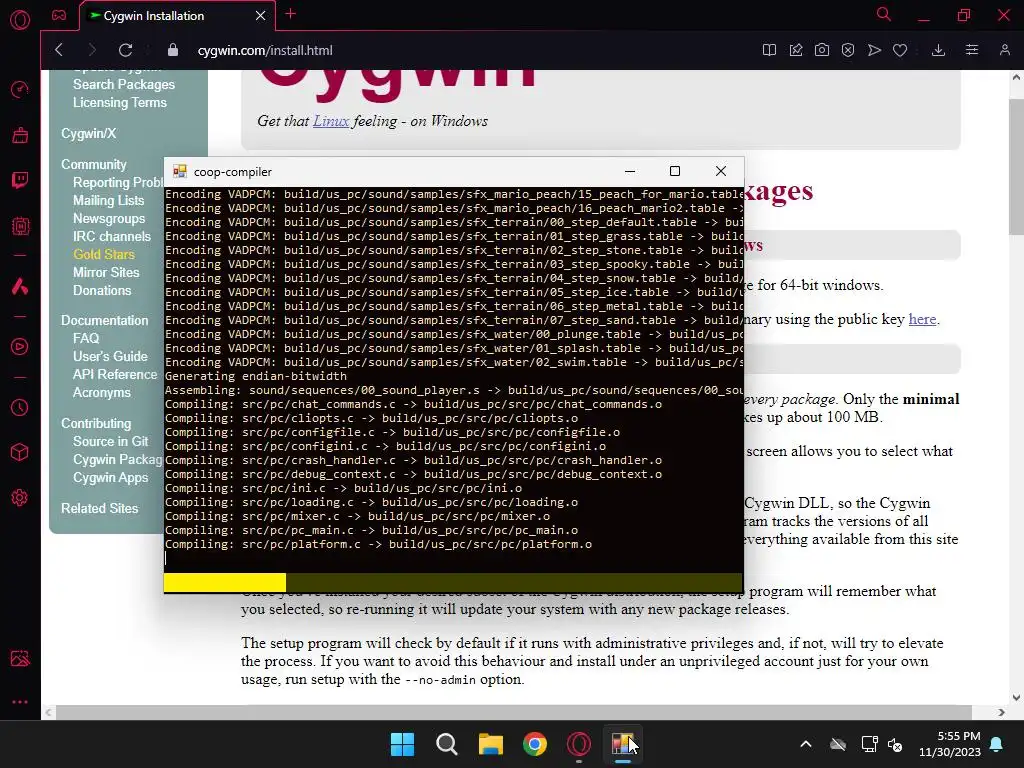View site security lock information
Image resolution: width=1024 pixels, height=768 pixels.
tap(172, 50)
